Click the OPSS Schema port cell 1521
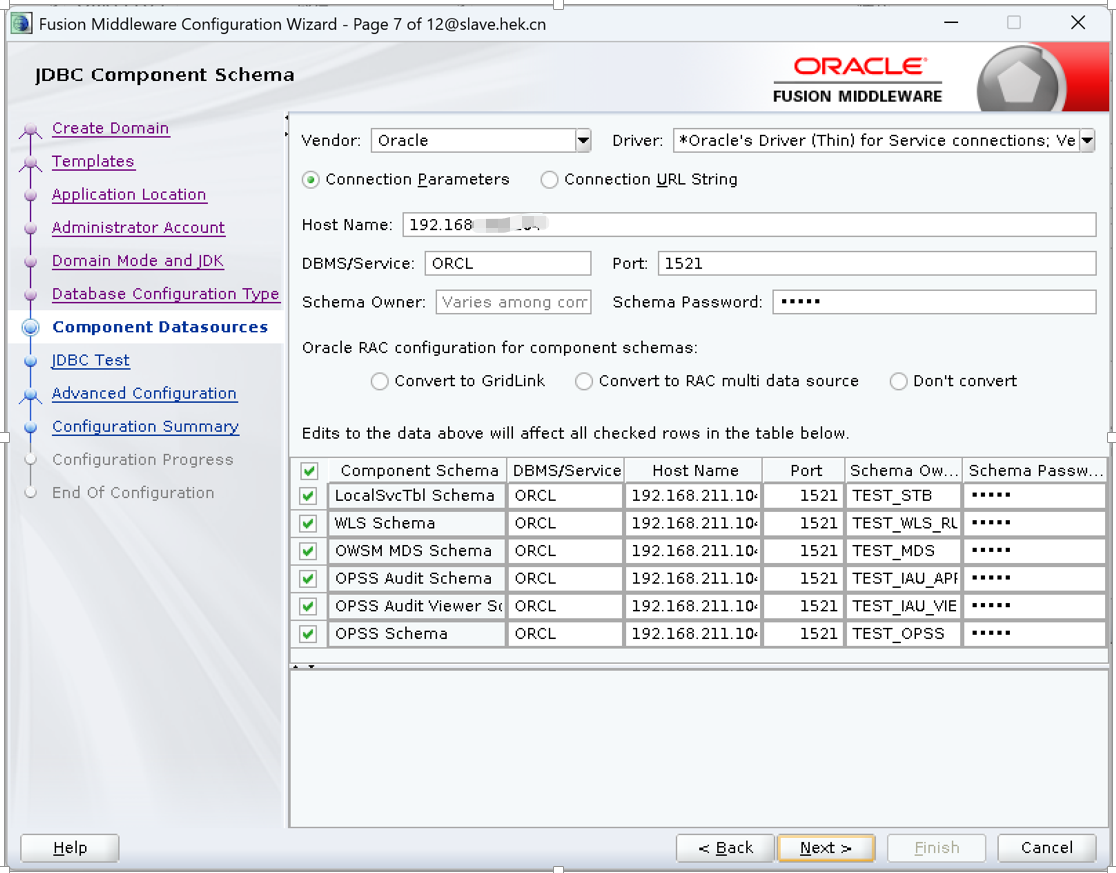This screenshot has width=1116, height=873. click(x=804, y=634)
